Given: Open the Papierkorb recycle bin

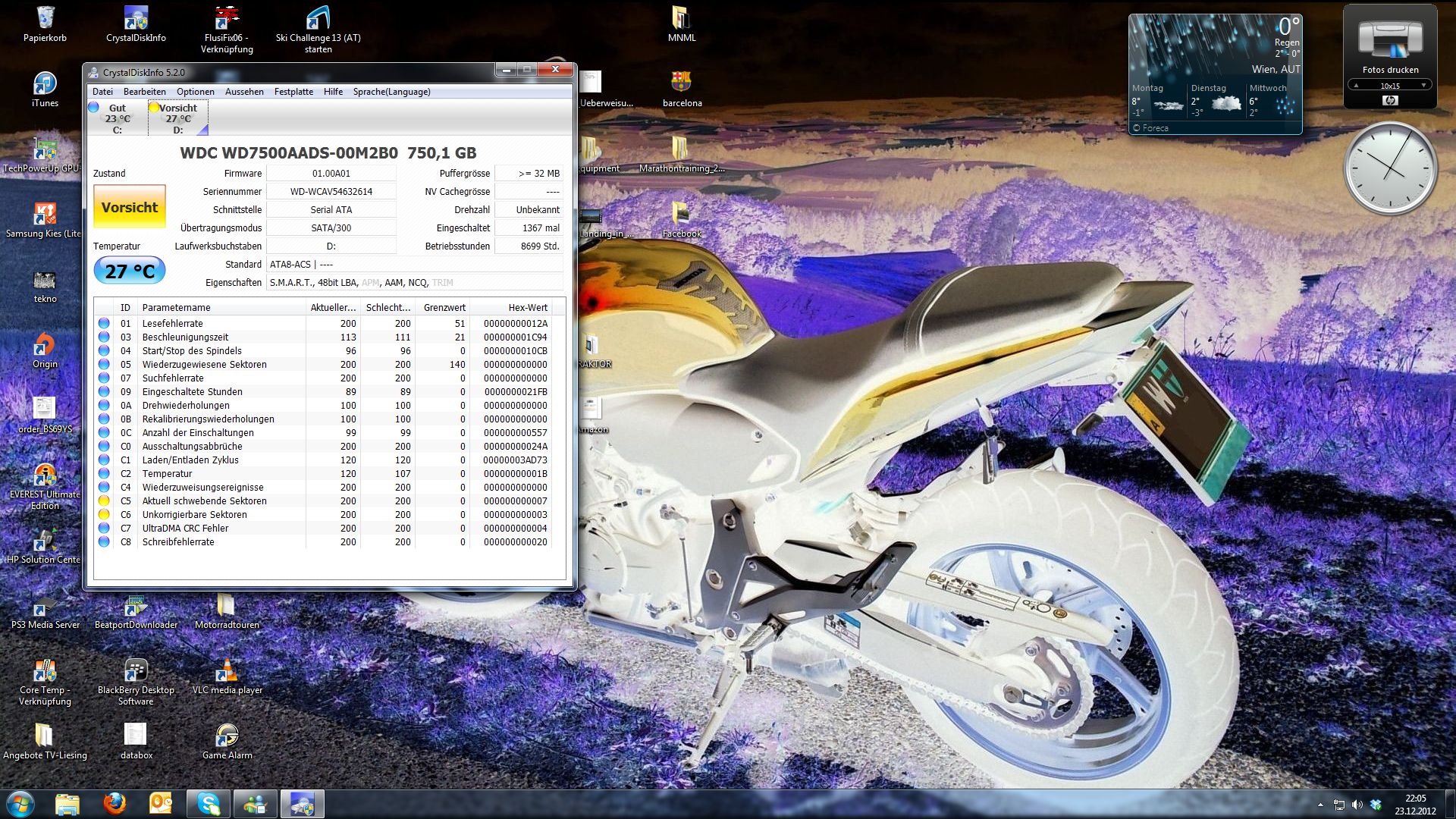Looking at the screenshot, I should pyautogui.click(x=45, y=19).
